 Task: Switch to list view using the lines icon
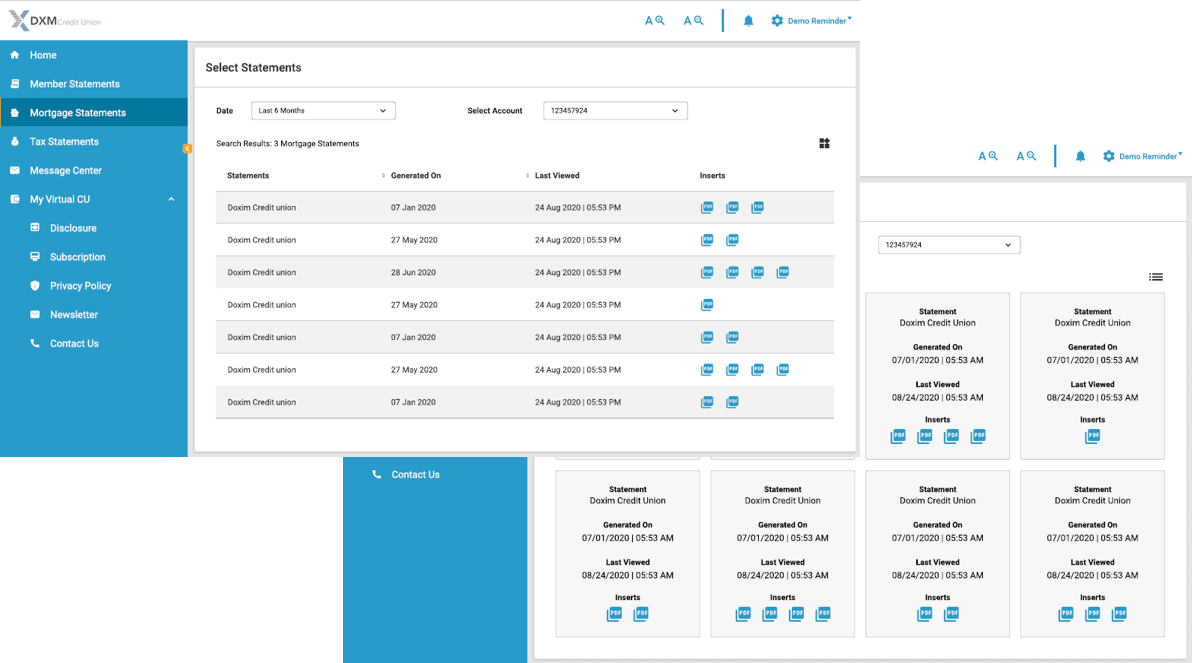click(x=1156, y=277)
